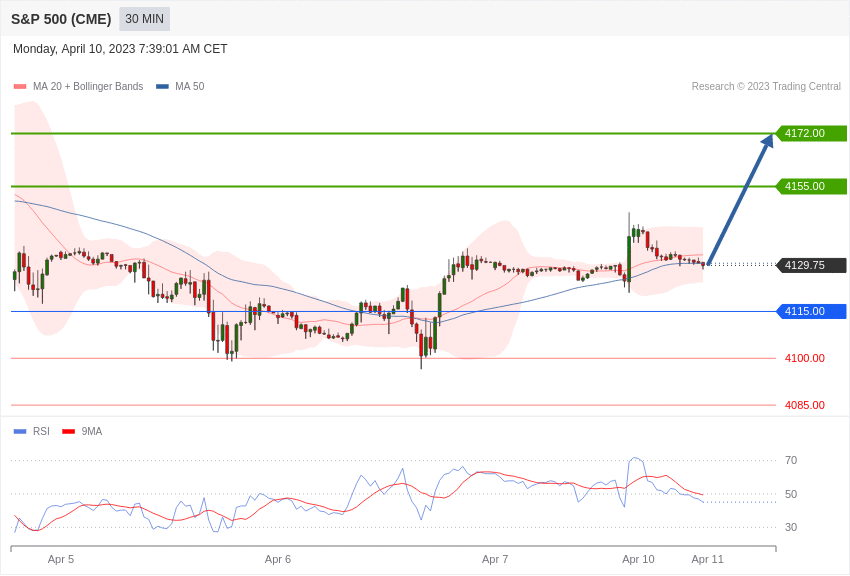Click the 30 MIN timeframe badge

(x=144, y=19)
